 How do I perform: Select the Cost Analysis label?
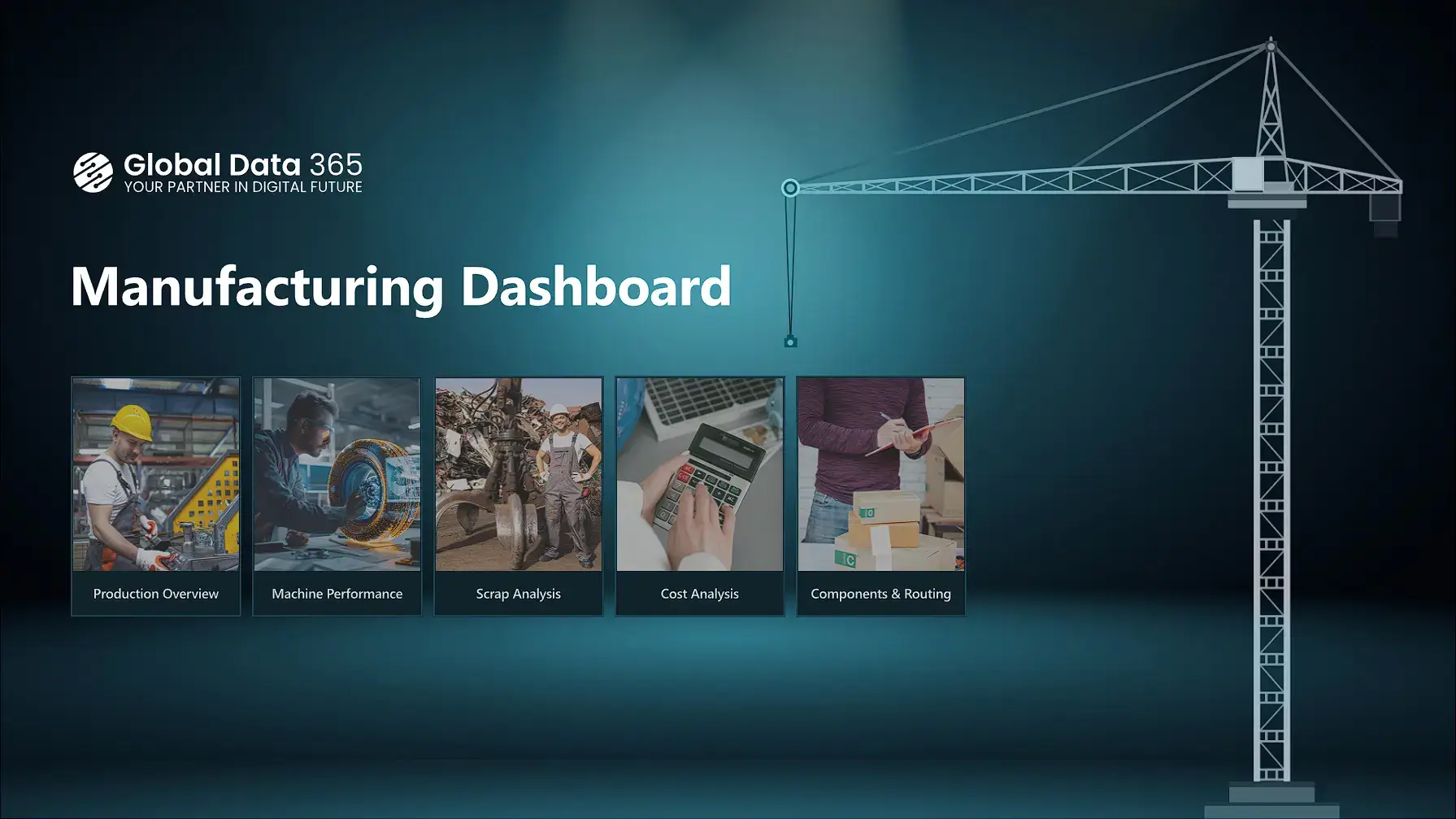700,594
